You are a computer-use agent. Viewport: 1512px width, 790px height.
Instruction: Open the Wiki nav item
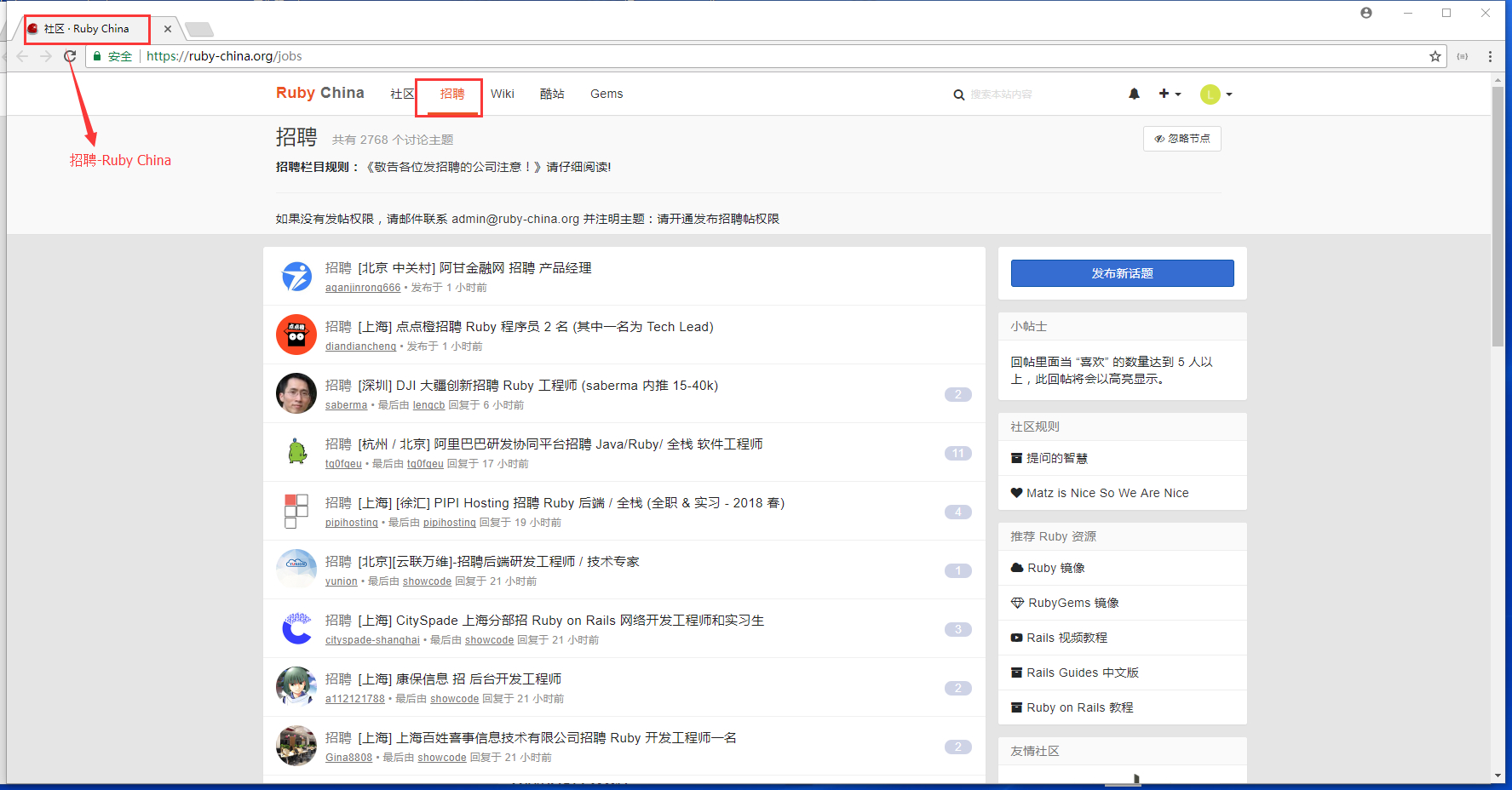(503, 94)
